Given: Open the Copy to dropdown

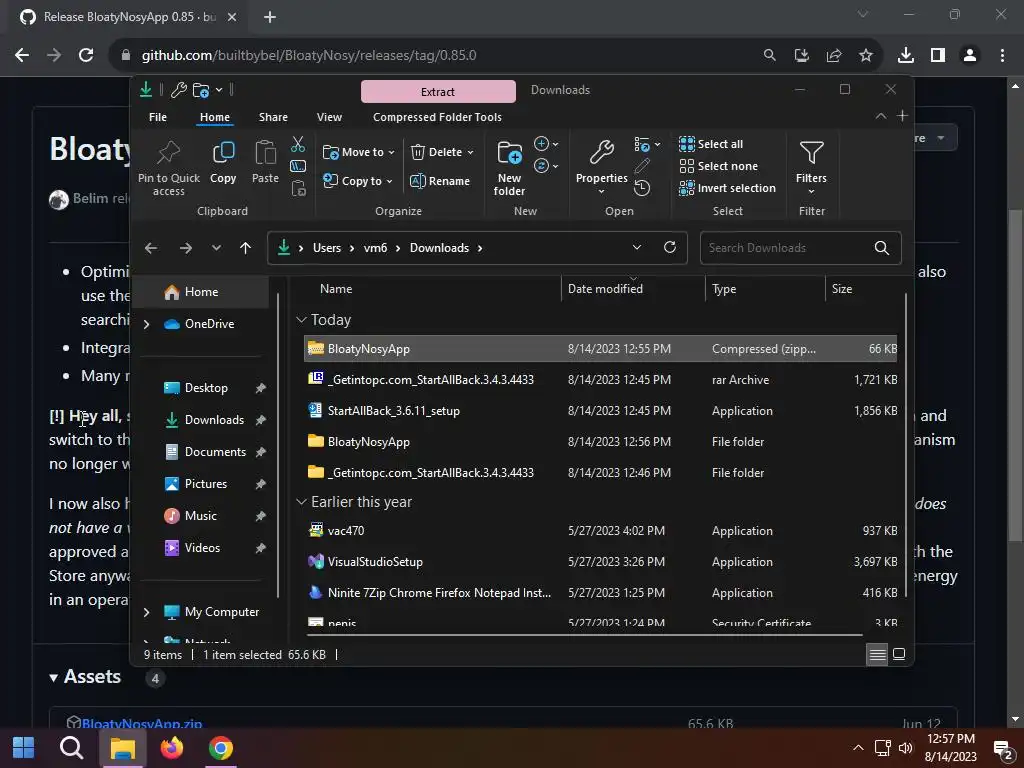Looking at the screenshot, I should tap(358, 181).
